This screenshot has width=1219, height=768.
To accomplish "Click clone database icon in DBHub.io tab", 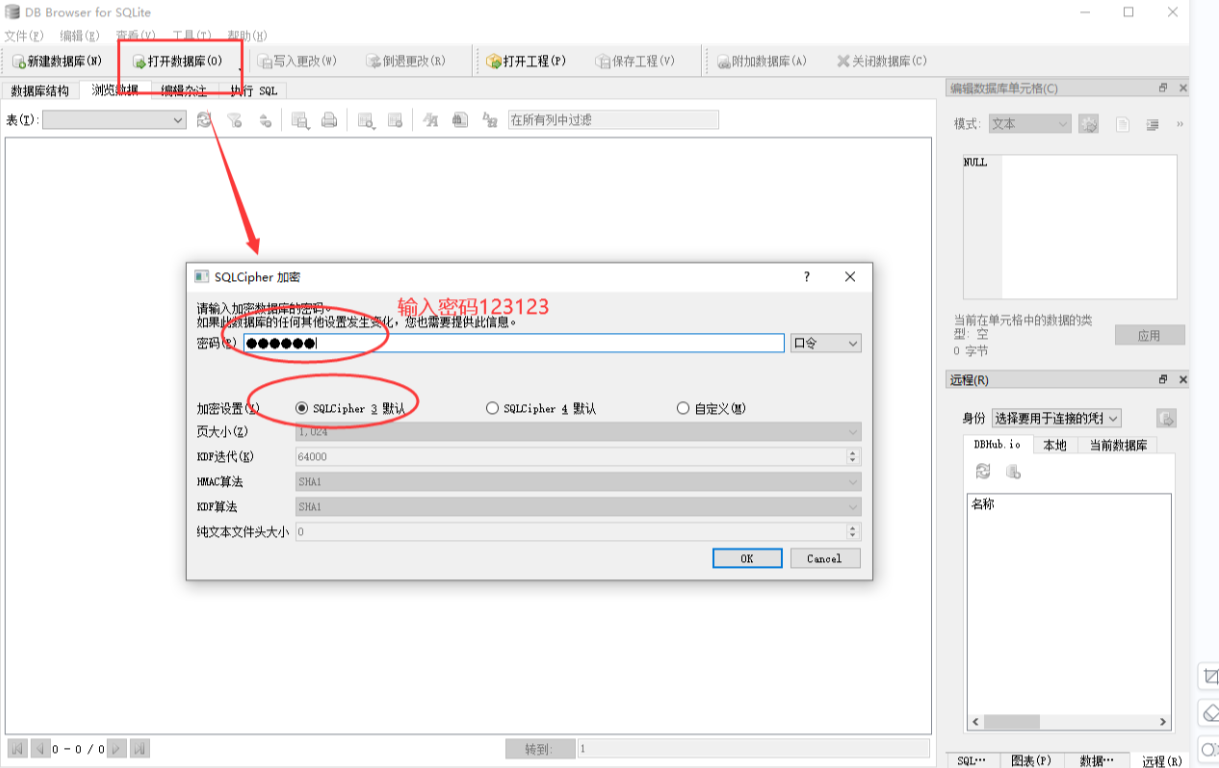I will click(x=1013, y=471).
